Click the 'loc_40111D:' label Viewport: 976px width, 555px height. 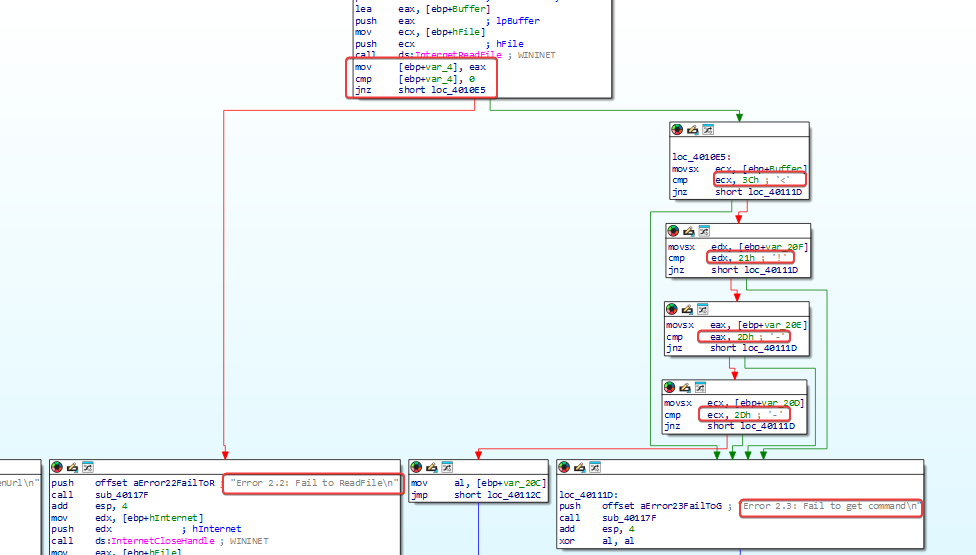[x=588, y=495]
